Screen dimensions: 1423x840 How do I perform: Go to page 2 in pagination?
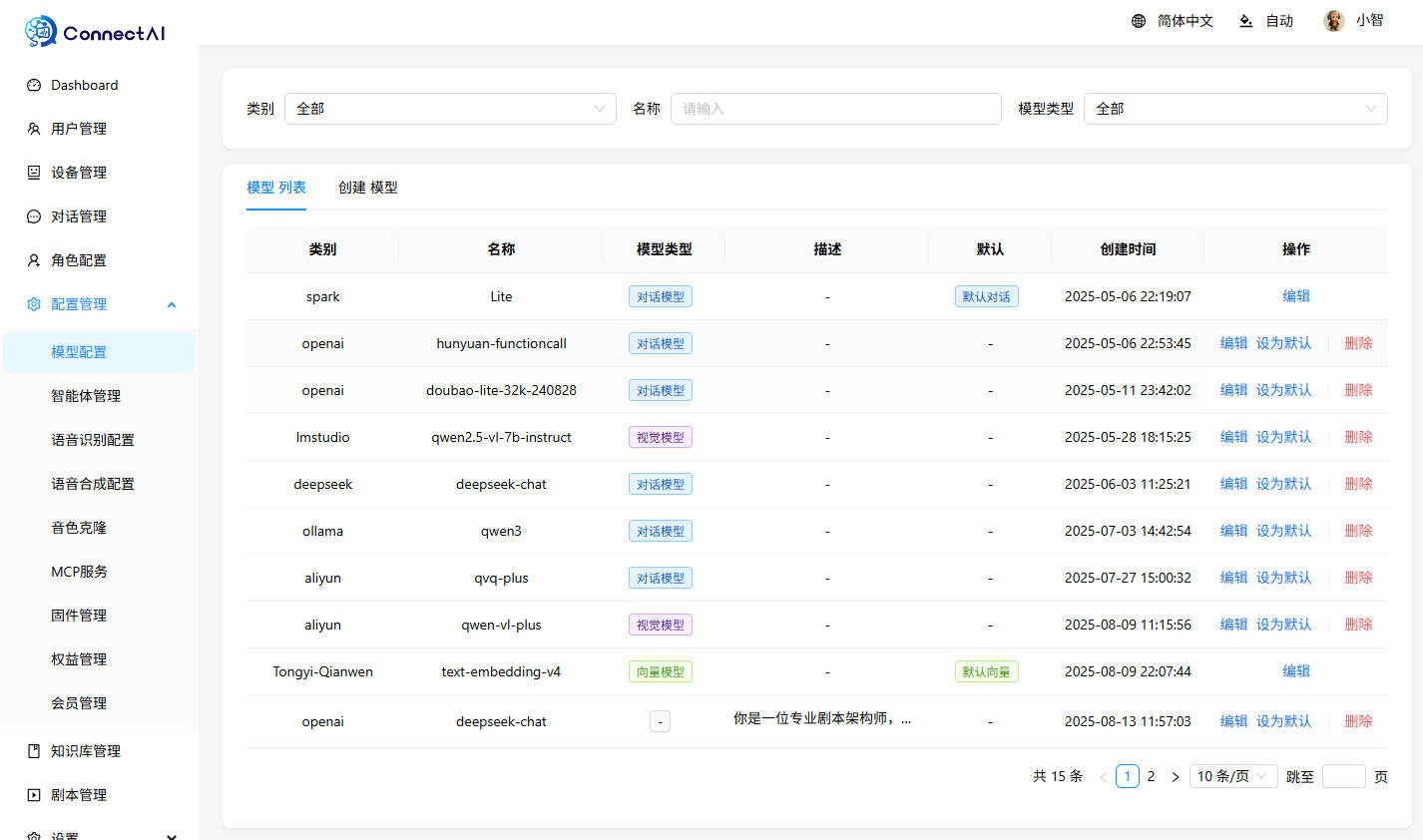[1151, 776]
